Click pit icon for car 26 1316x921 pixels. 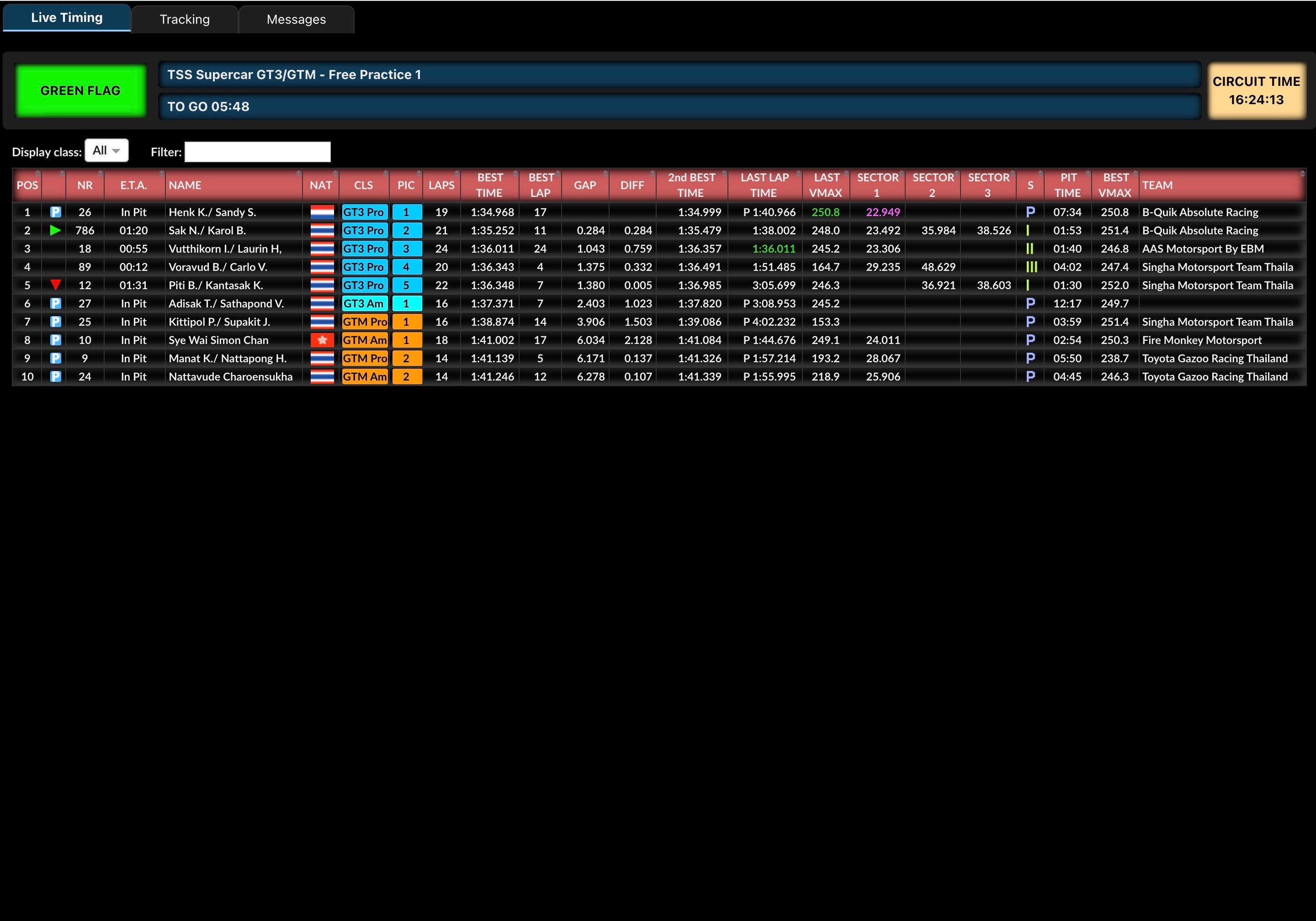click(56, 212)
